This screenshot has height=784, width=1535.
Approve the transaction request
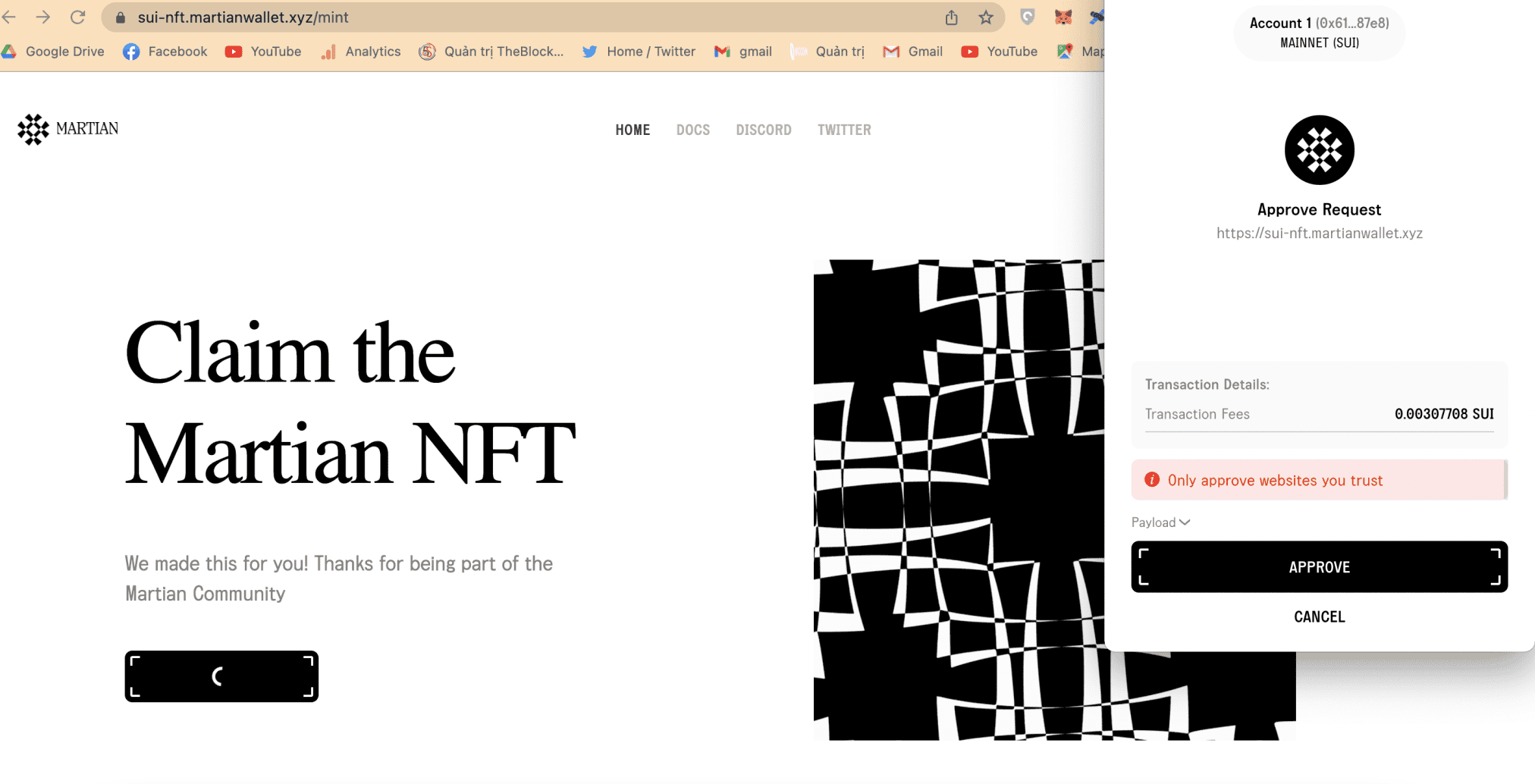(1320, 566)
